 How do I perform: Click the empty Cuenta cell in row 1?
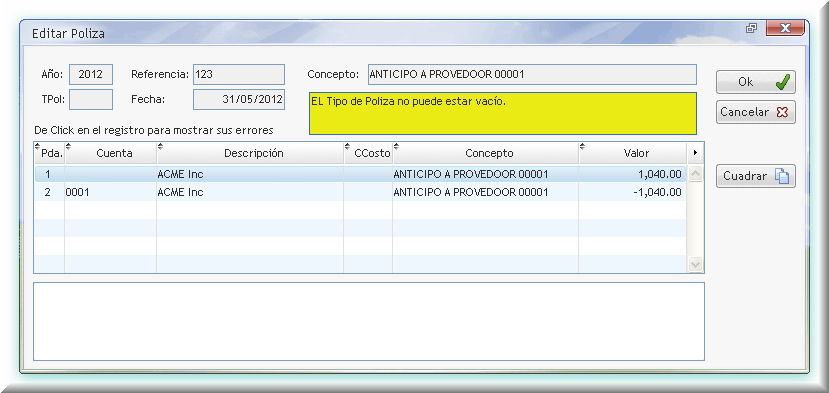coord(110,174)
